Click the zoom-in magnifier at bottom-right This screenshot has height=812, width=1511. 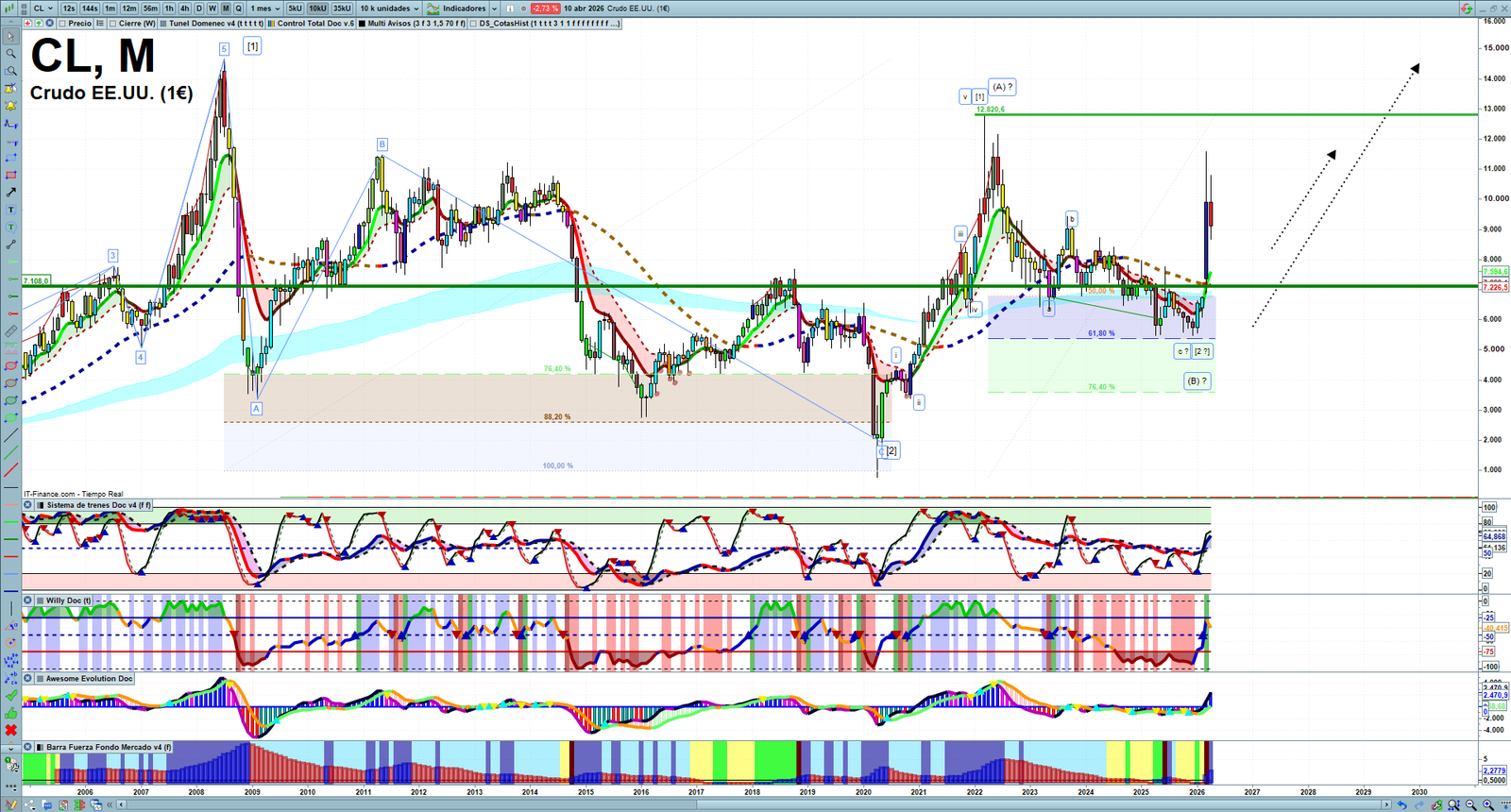tap(1488, 804)
